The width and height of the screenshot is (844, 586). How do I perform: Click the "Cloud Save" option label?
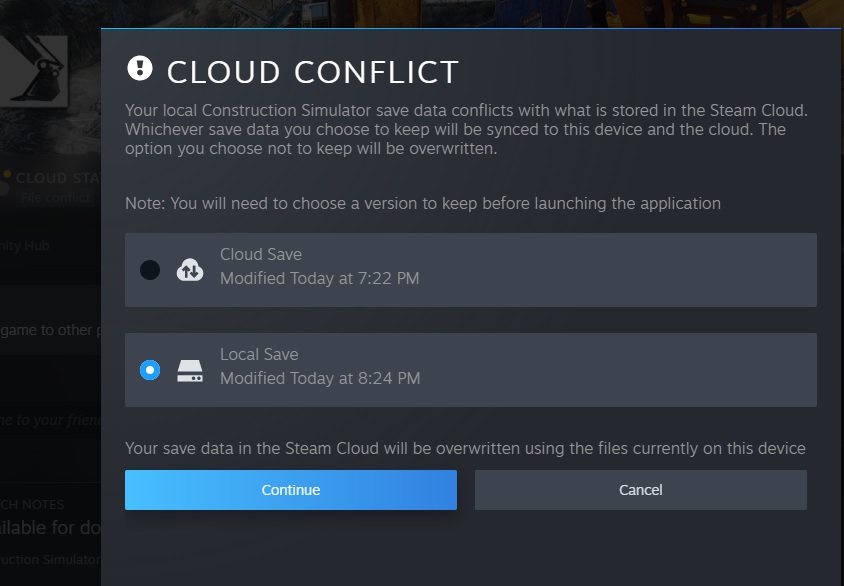(260, 255)
